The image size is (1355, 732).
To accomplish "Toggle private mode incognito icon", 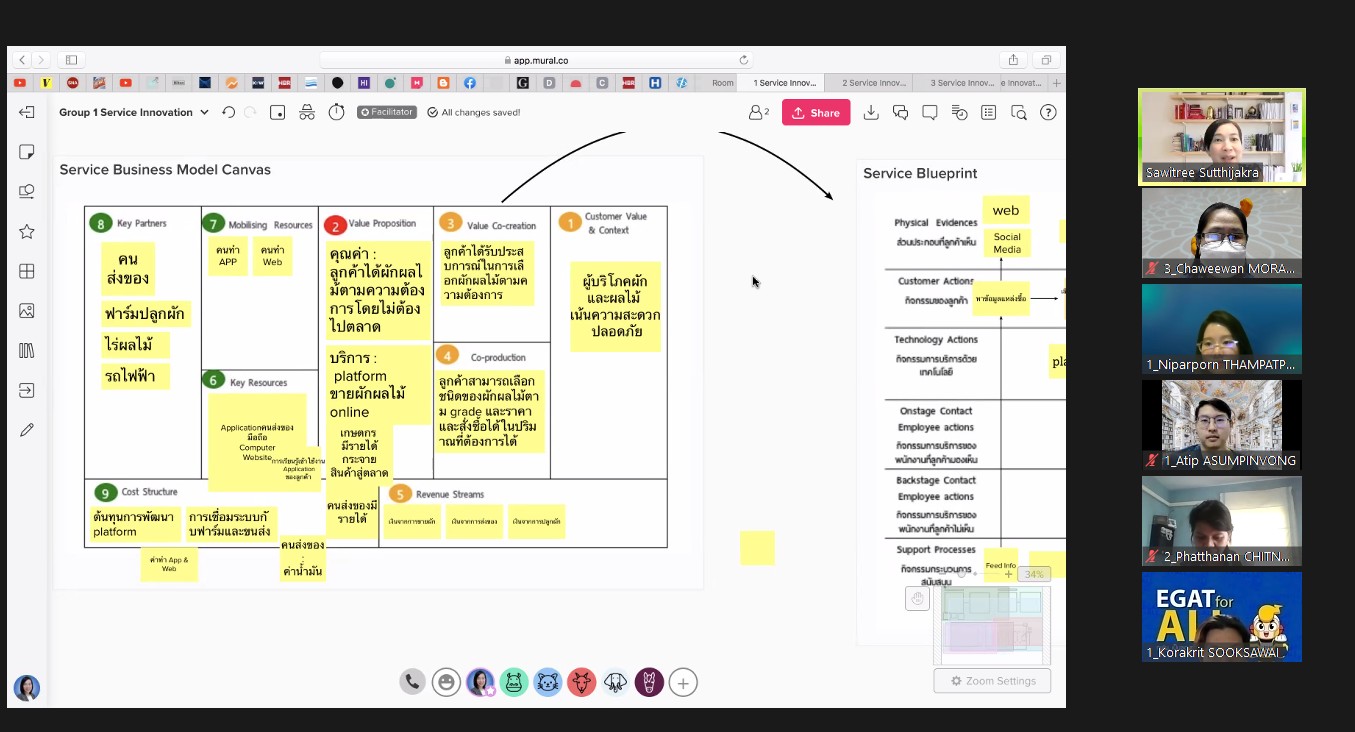I will click(307, 113).
